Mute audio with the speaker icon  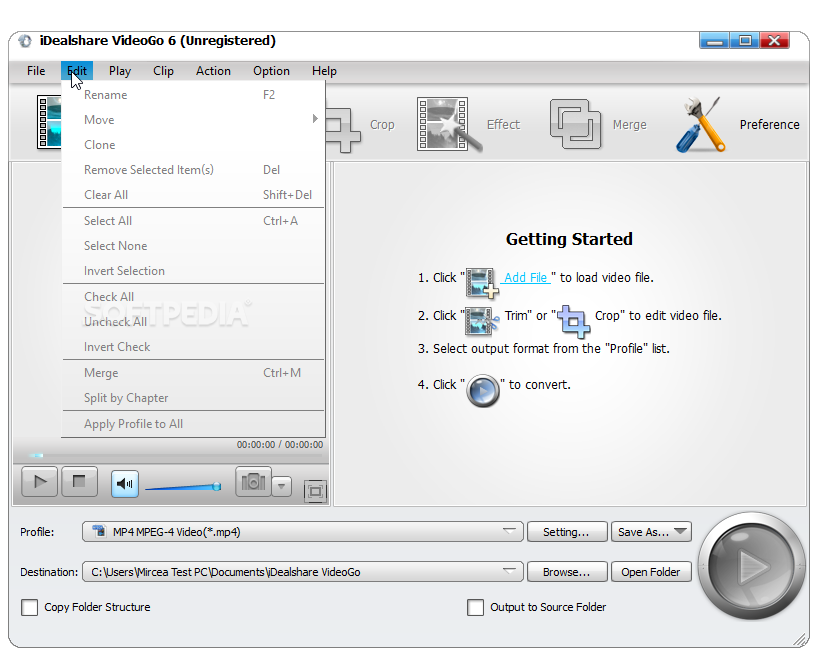coord(125,484)
